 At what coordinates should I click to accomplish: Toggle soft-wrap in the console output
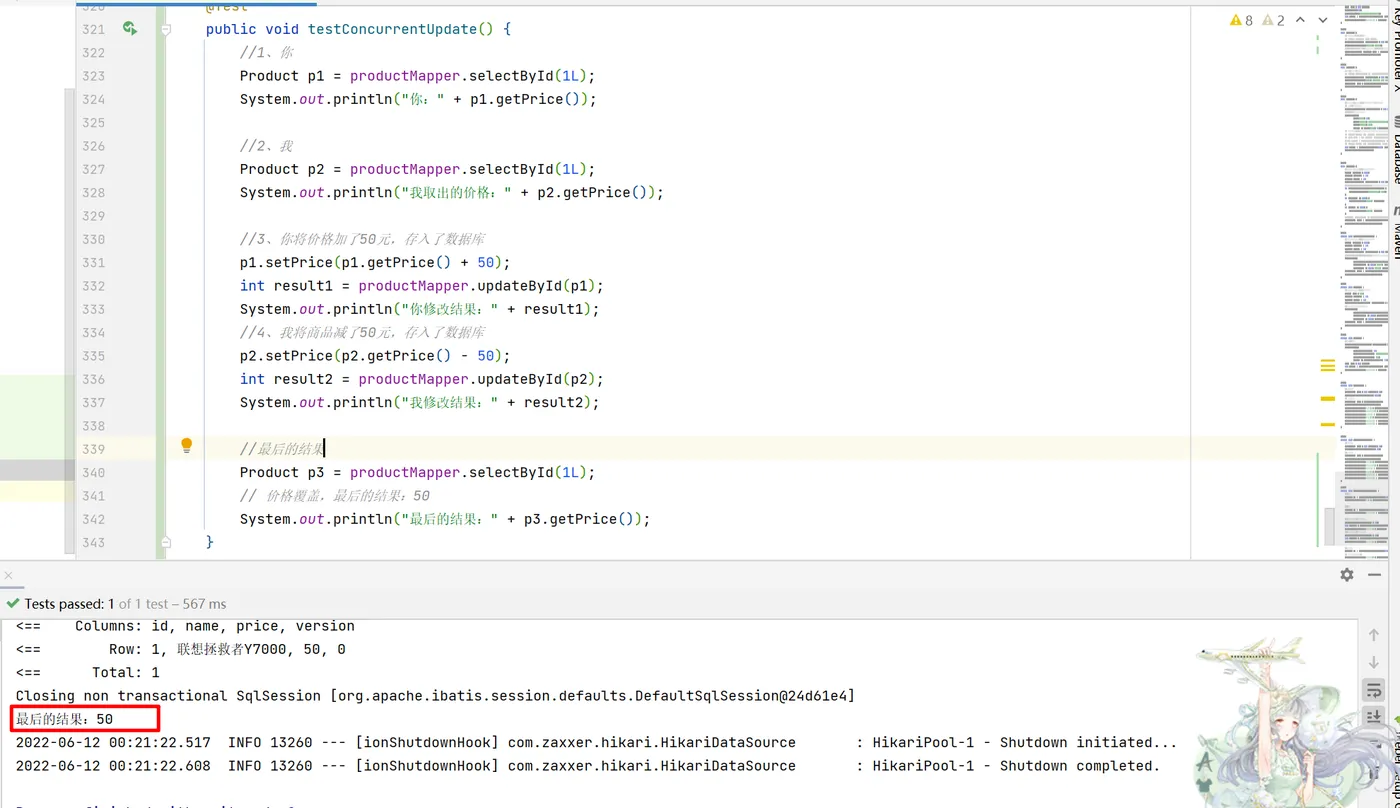(x=1373, y=690)
